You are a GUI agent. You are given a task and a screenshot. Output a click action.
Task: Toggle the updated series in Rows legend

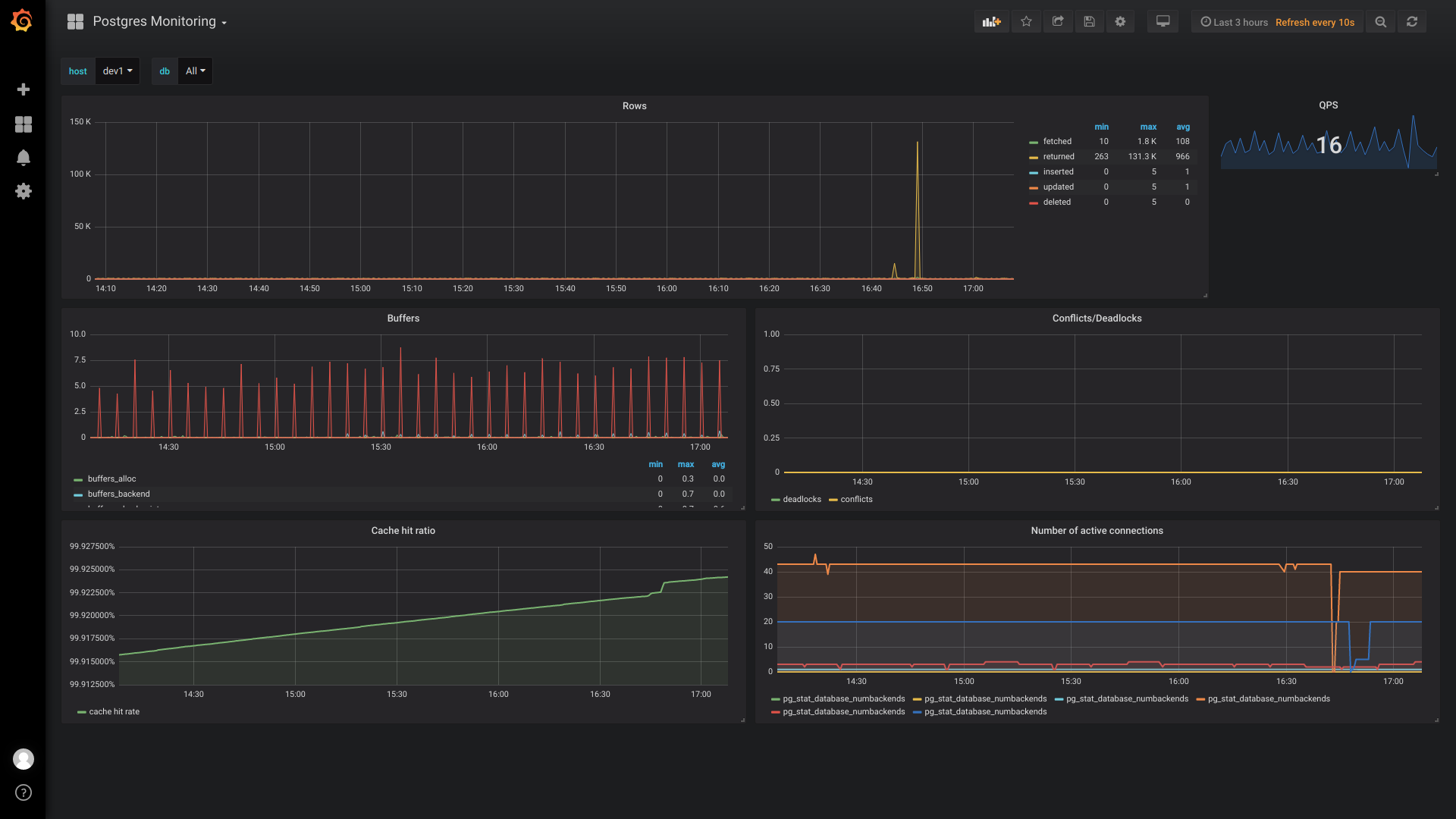[1058, 187]
